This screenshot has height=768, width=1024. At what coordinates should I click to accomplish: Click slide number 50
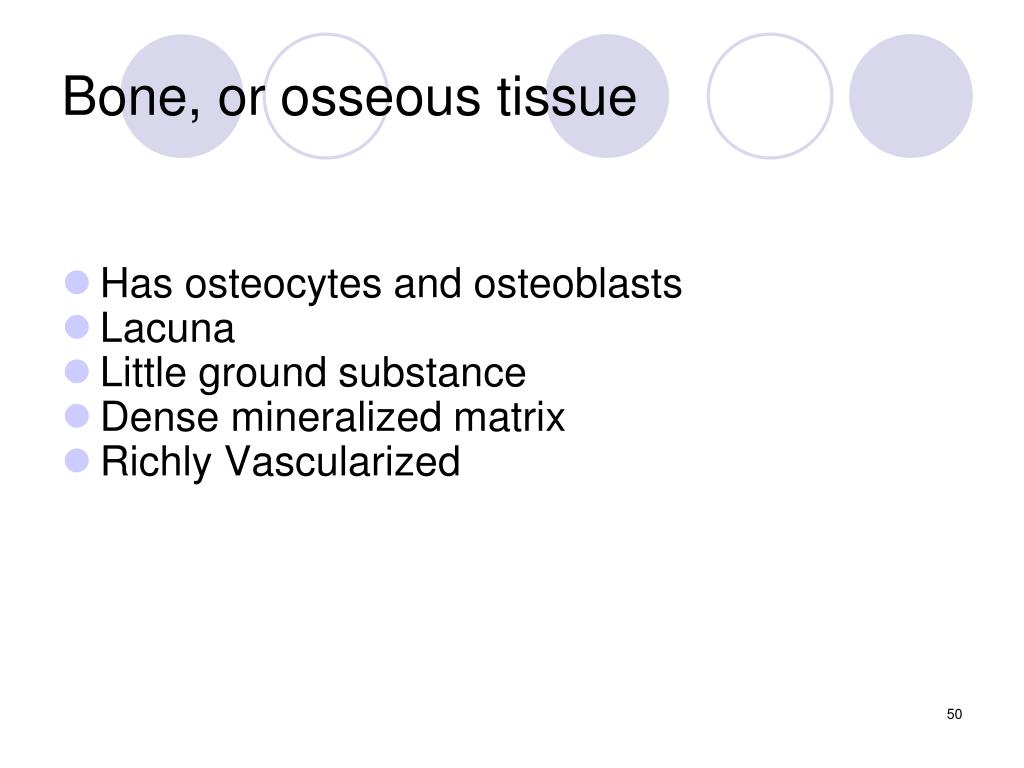(x=954, y=714)
